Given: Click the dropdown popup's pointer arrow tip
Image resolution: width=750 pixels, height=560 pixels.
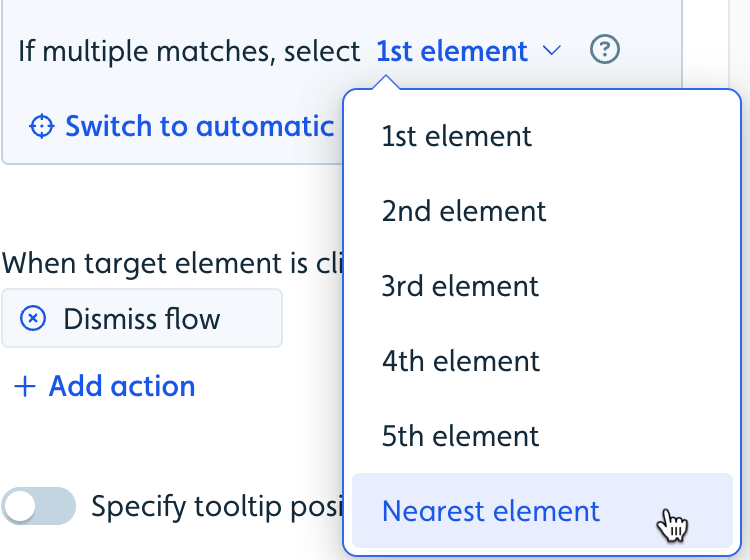Looking at the screenshot, I should 386,77.
